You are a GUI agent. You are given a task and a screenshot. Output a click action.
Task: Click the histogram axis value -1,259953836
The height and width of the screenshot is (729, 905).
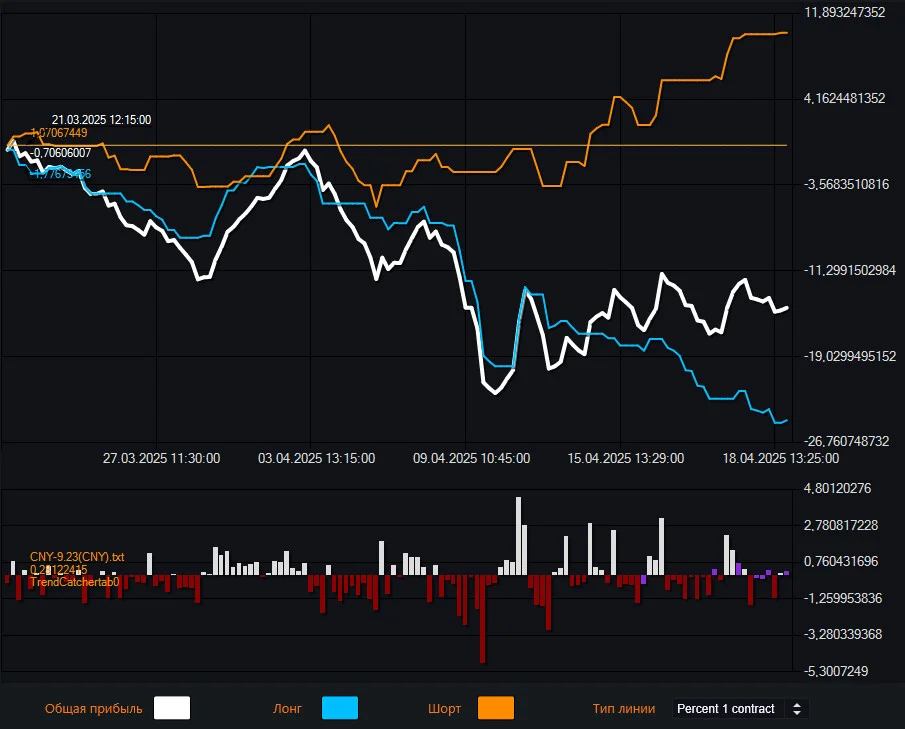[843, 598]
